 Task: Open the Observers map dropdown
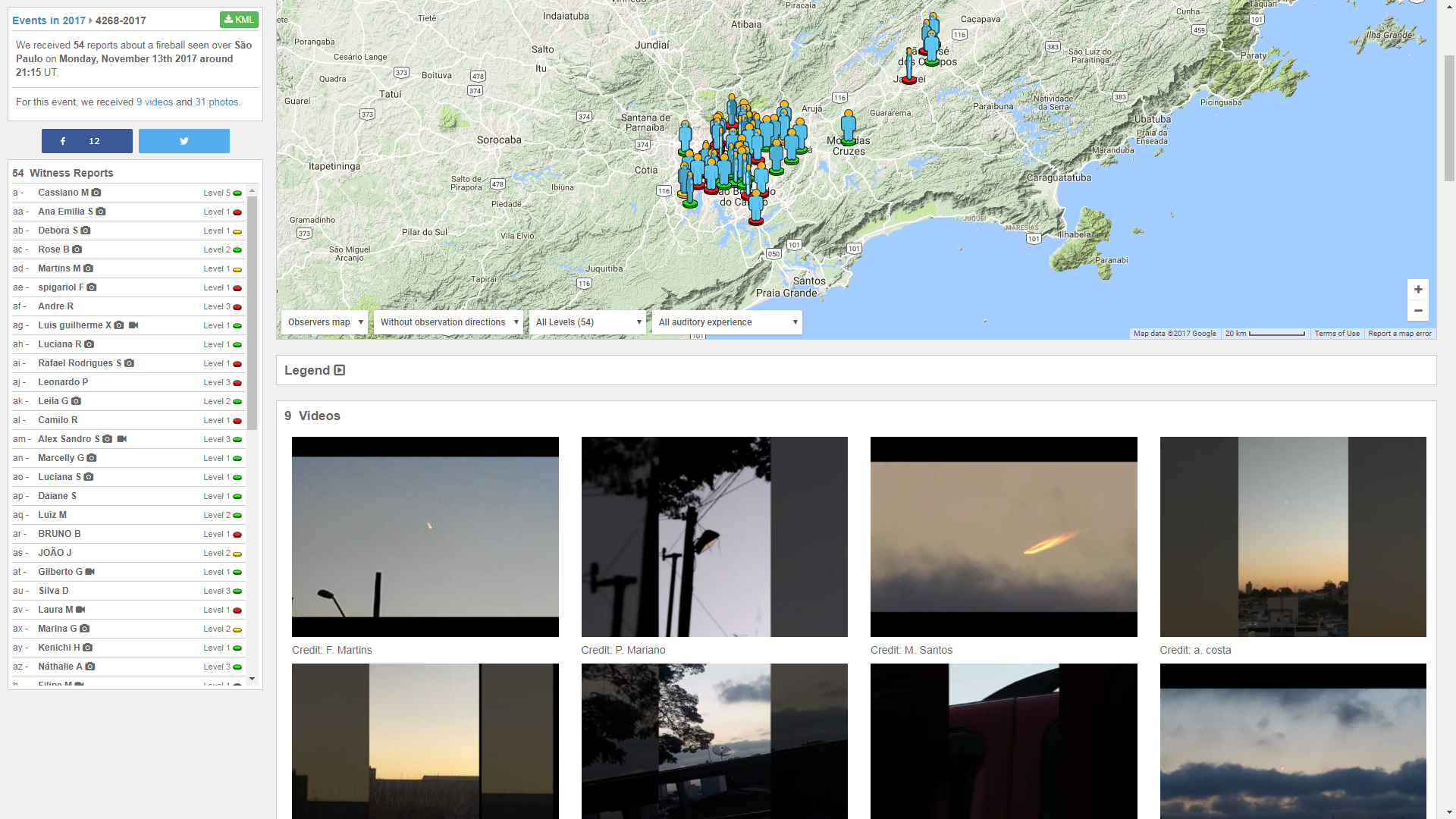(x=325, y=322)
